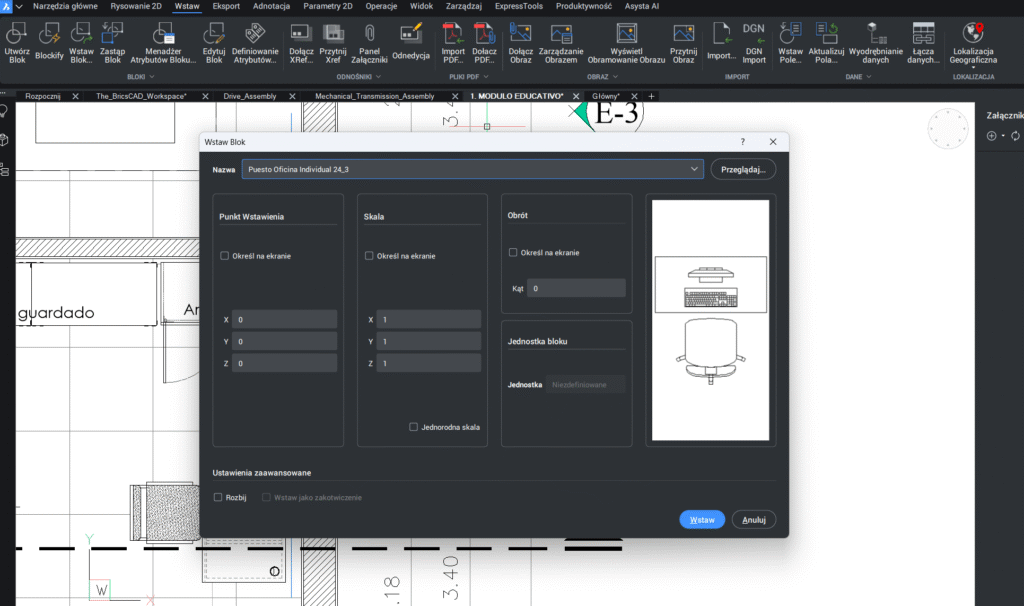This screenshot has width=1024, height=606.
Task: Toggle the Rozbij checkbox
Action: pyautogui.click(x=219, y=497)
